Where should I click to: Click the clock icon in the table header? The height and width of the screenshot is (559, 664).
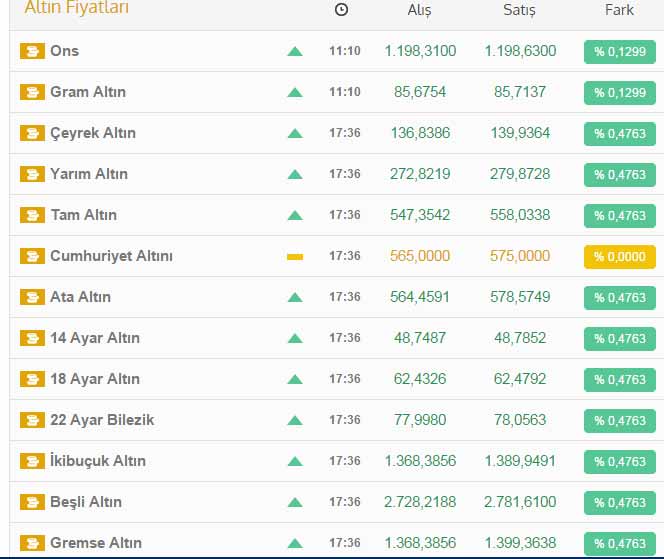(342, 10)
